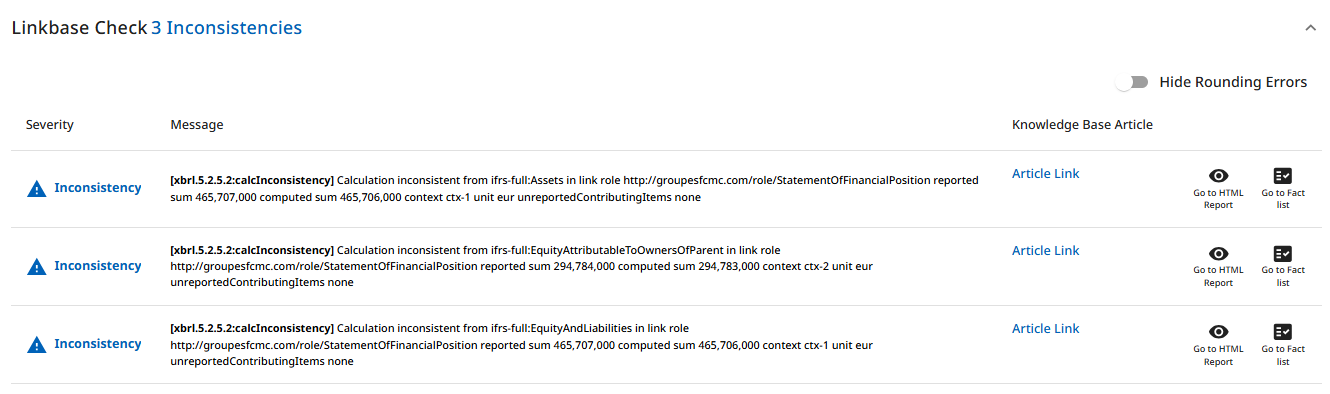Click the Severity column header
Viewport: 1330px width, 394px height.
click(x=50, y=125)
